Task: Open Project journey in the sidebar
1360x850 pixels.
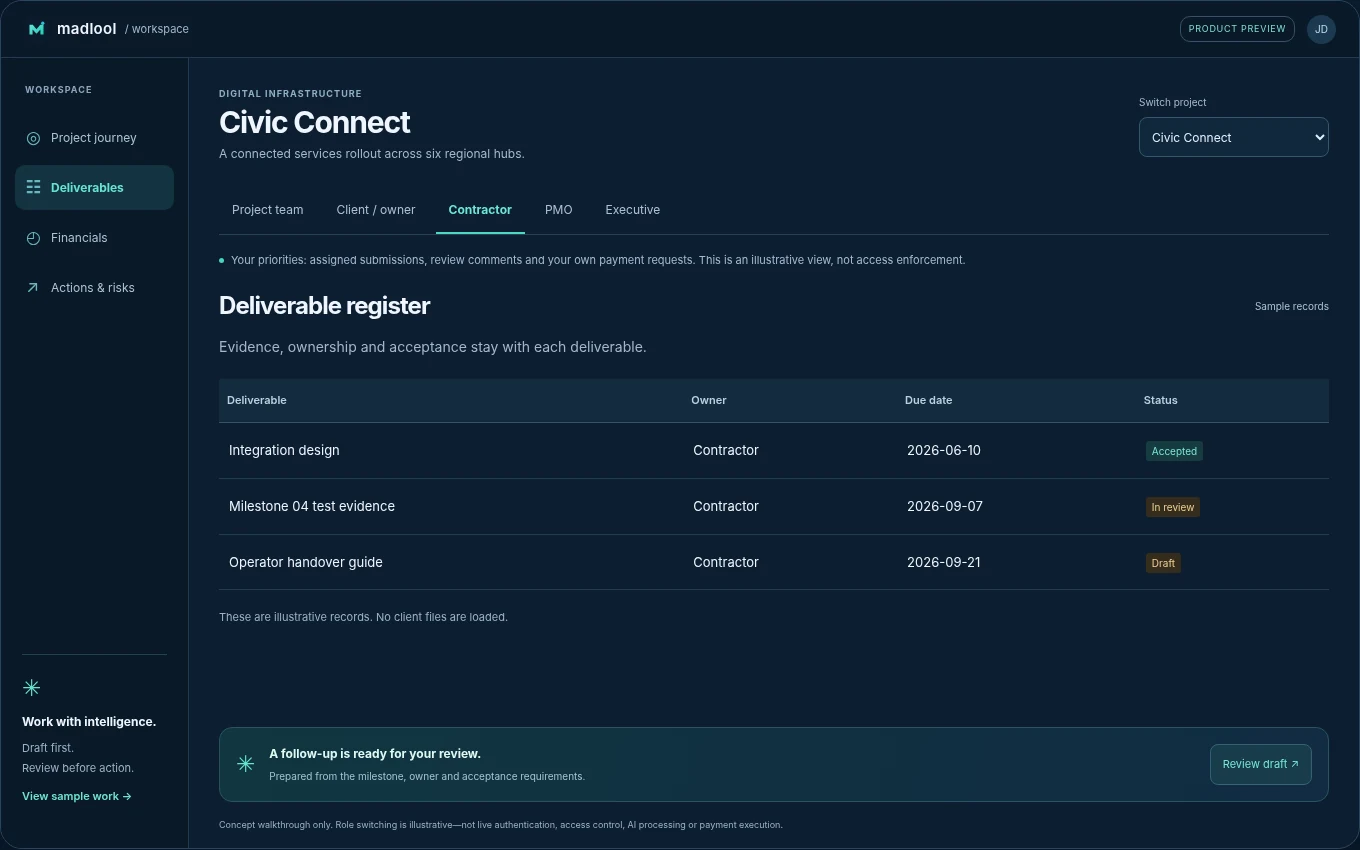Action: [94, 138]
